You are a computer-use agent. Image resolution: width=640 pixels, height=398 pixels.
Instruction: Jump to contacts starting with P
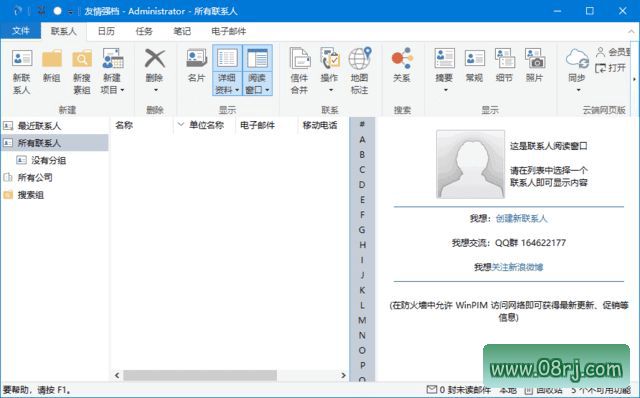(362, 365)
